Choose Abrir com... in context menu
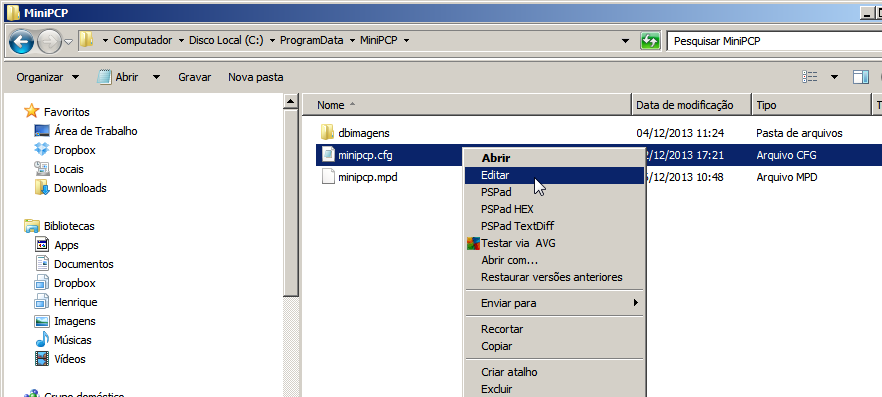The image size is (882, 397). tap(554, 260)
